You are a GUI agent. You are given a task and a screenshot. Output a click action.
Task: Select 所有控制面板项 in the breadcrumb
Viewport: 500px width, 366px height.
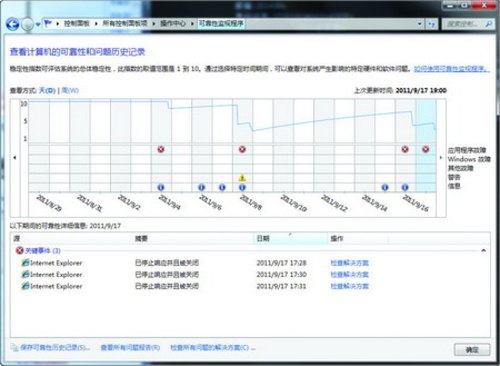click(125, 23)
